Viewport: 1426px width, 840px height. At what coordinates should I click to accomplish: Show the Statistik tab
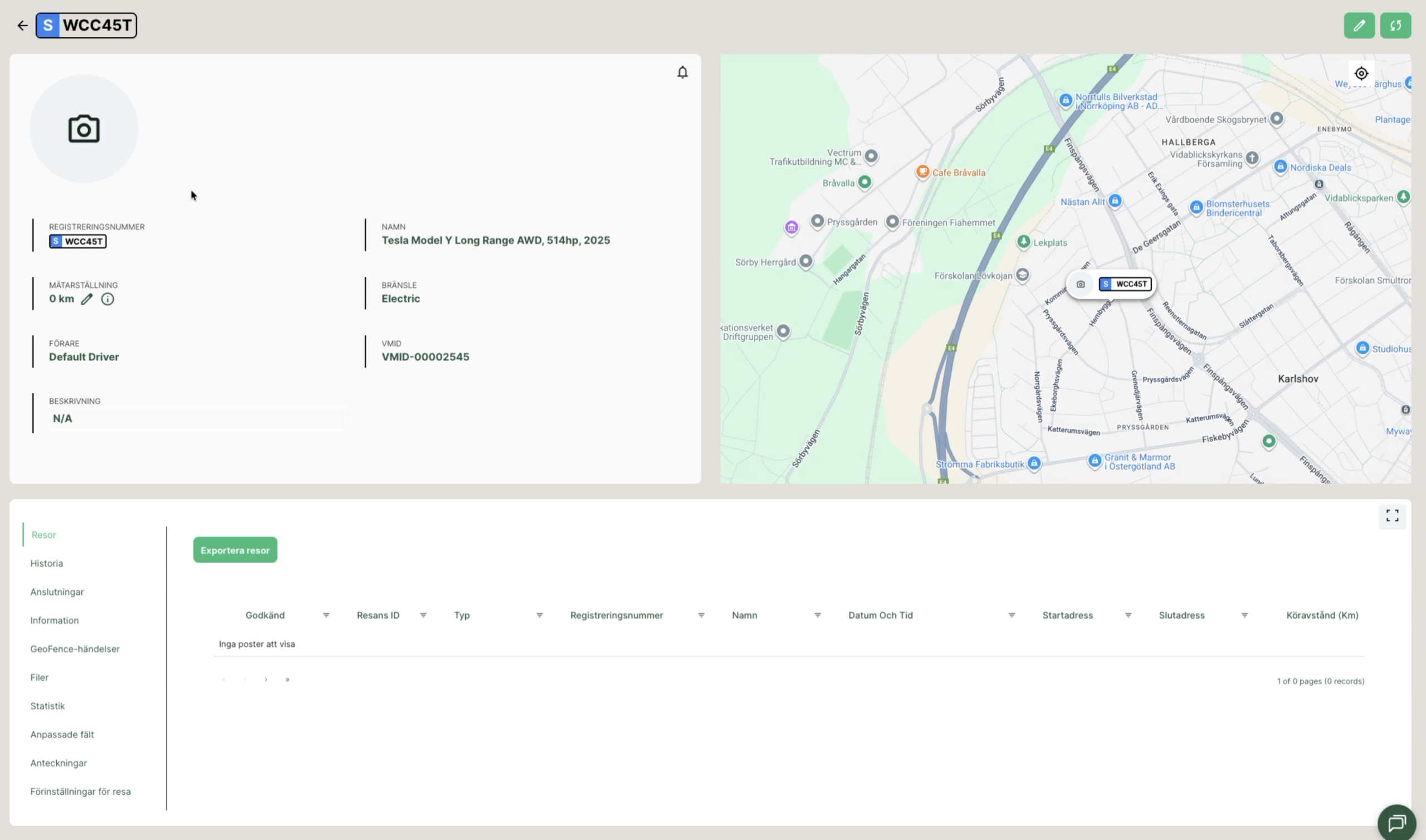click(47, 706)
